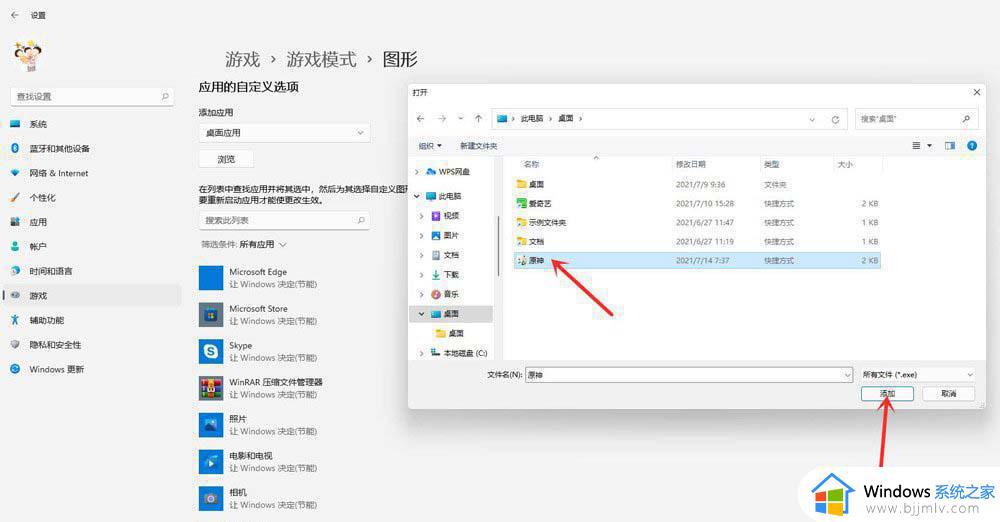Open recent locations dropdown in 打开 dialog
The height and width of the screenshot is (522, 1000).
coord(460,119)
